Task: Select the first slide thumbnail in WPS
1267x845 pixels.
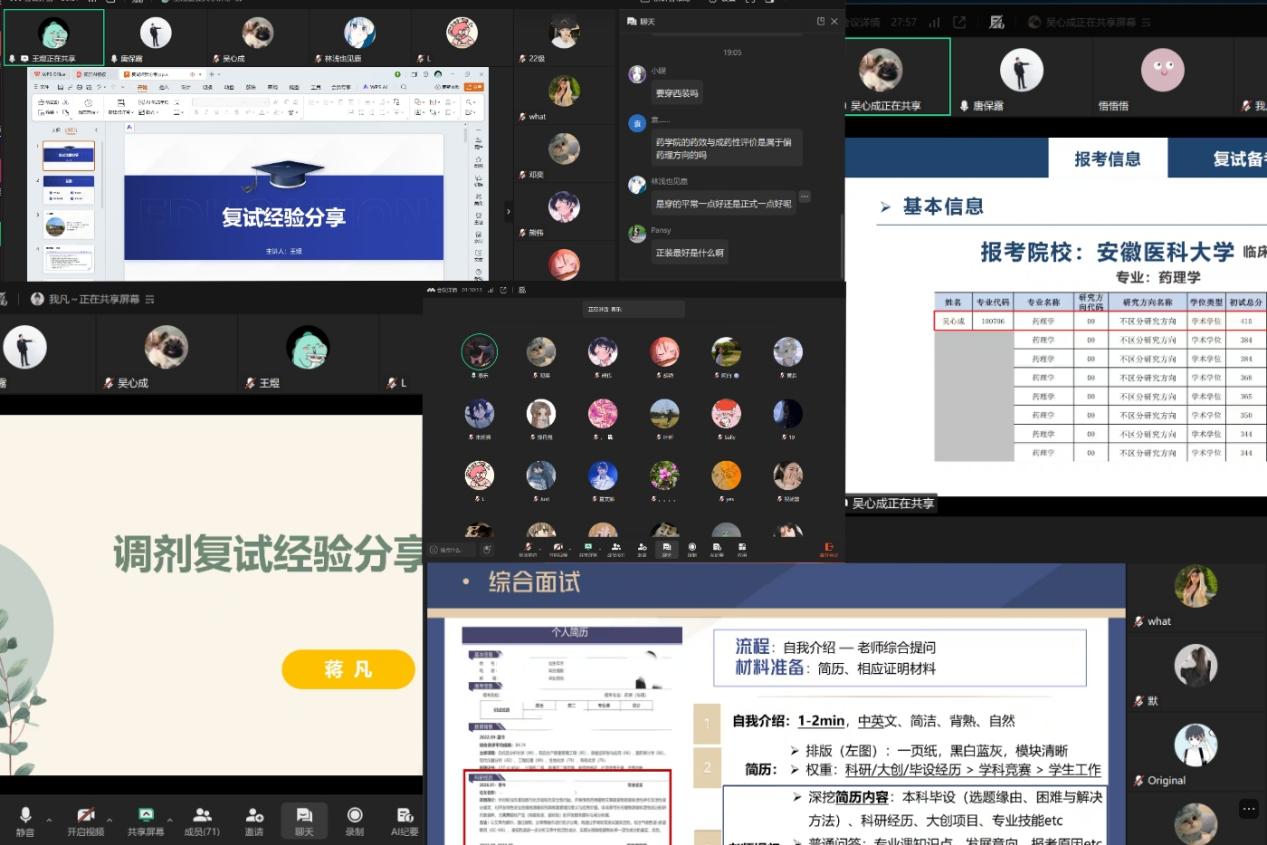Action: click(x=68, y=156)
